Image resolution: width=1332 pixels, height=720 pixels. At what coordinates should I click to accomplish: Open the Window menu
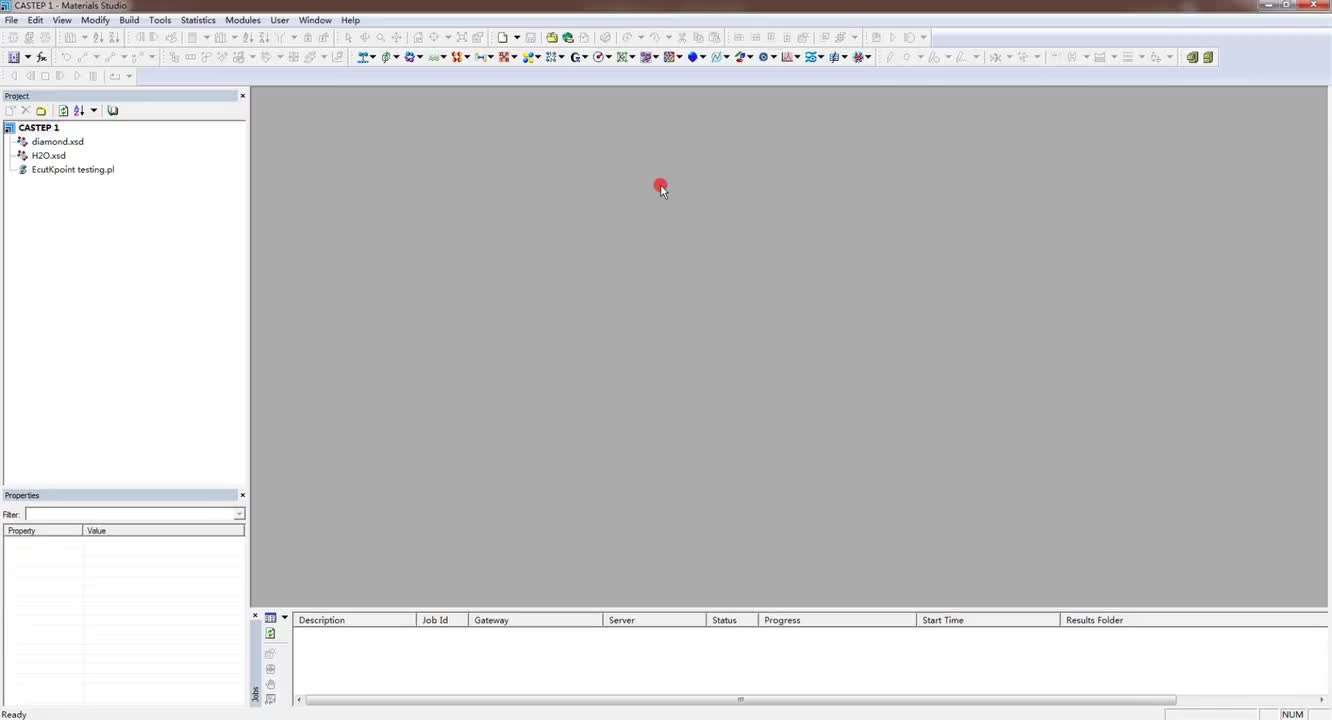click(x=315, y=20)
